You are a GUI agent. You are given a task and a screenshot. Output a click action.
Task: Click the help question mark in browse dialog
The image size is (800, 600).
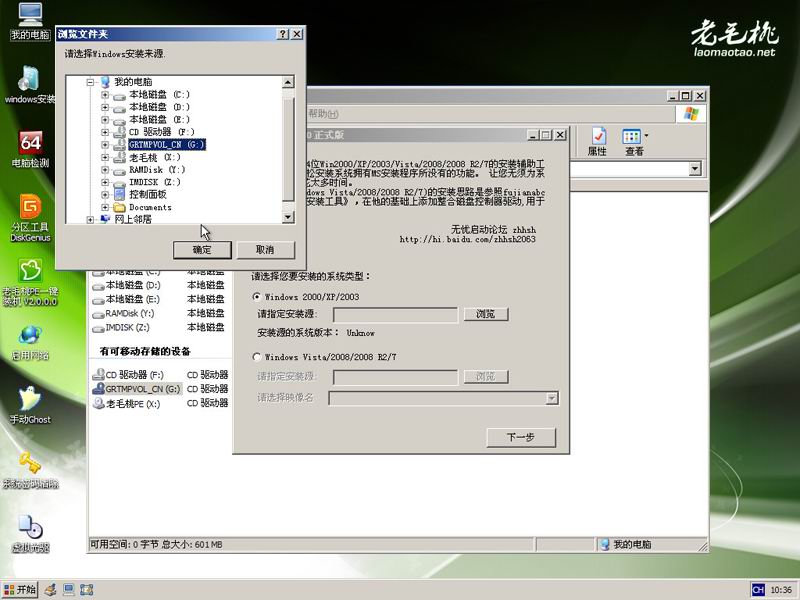(283, 34)
